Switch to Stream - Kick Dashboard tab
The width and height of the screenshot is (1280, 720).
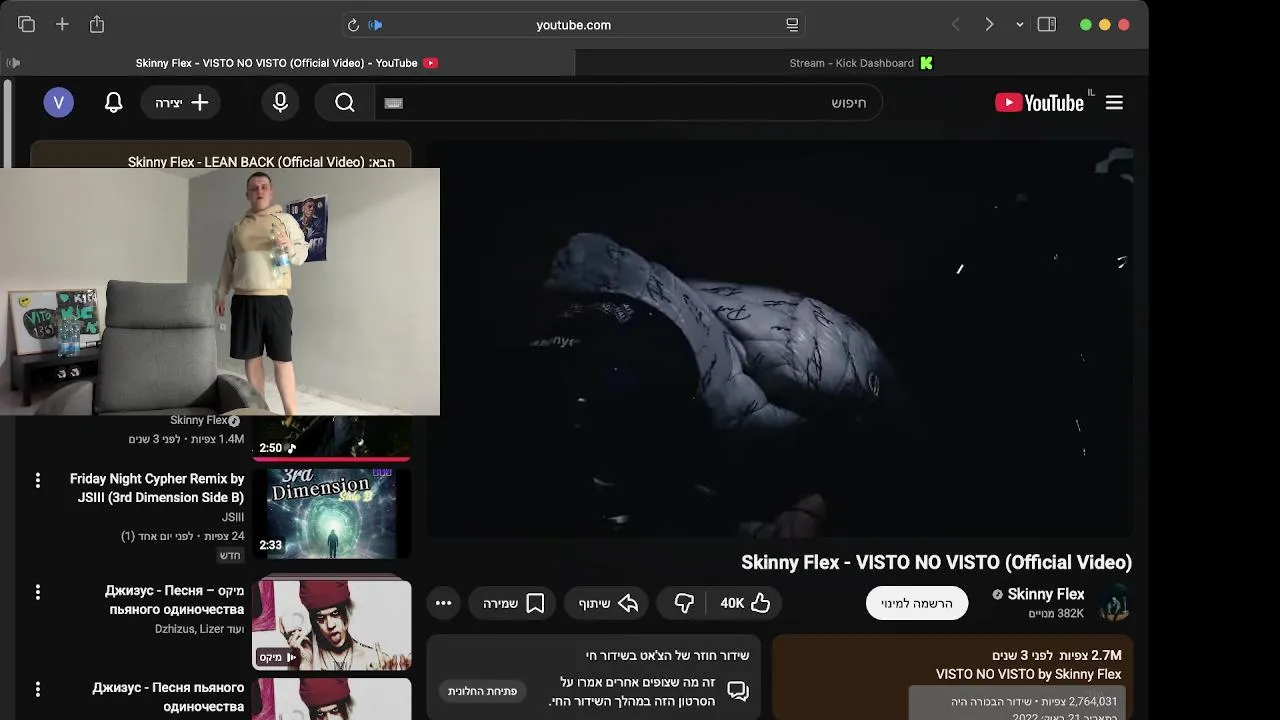tap(861, 63)
